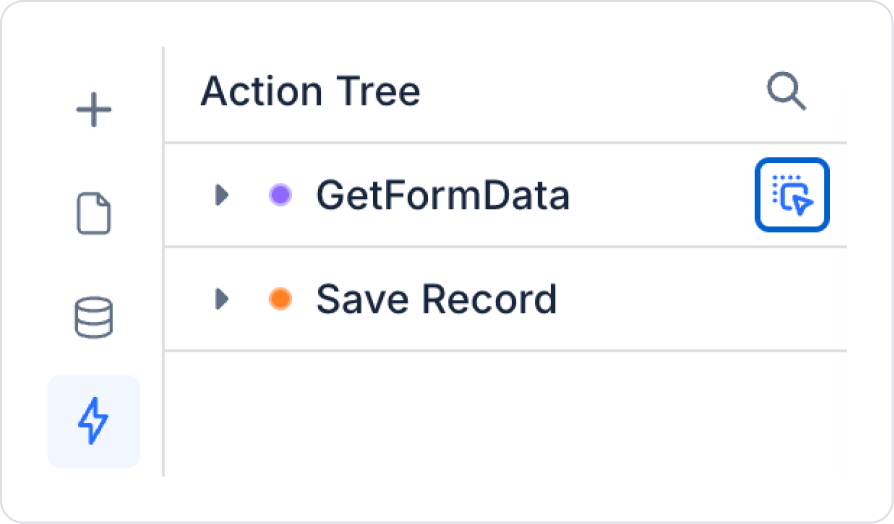894x524 pixels.
Task: Click blank space right of Save Record row
Action: tap(700, 299)
